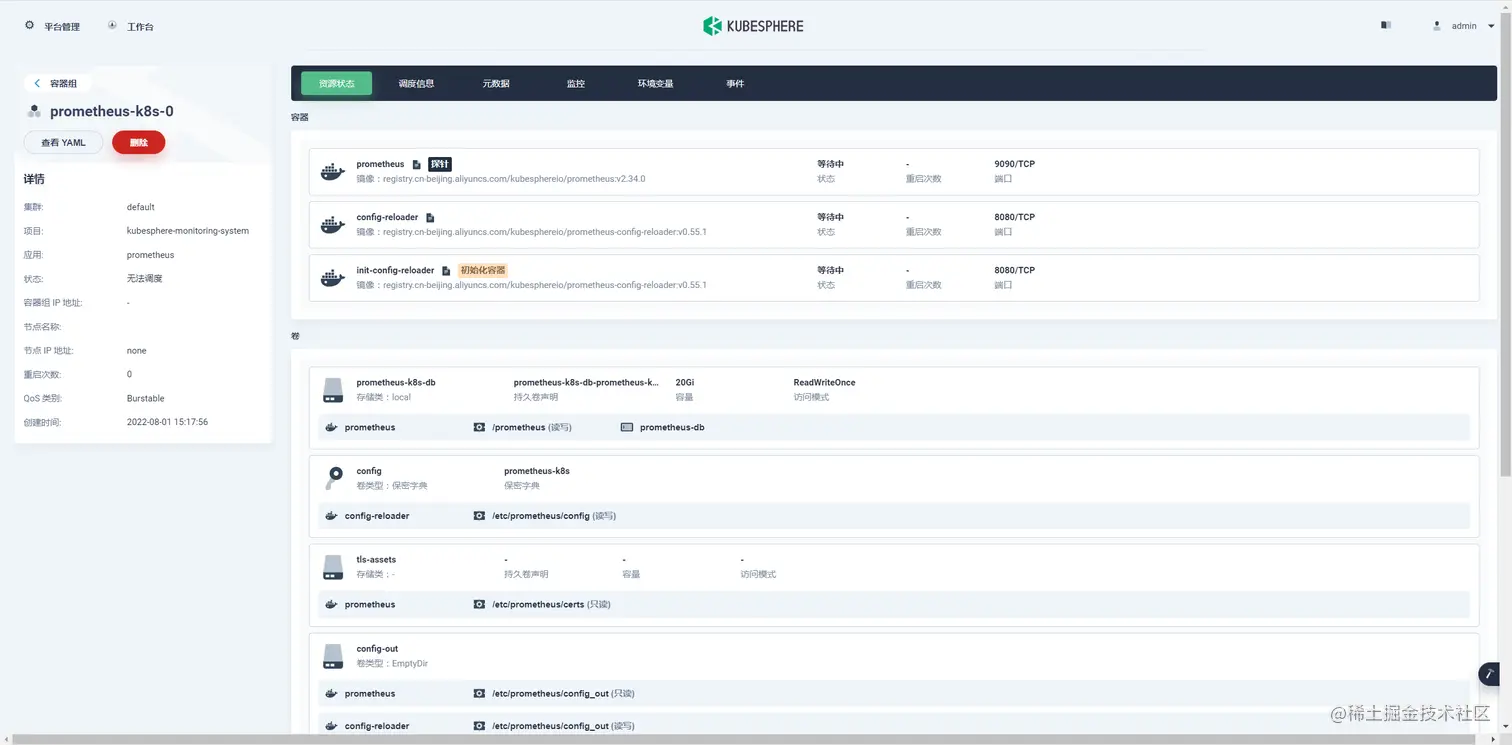The height and width of the screenshot is (745, 1512).
Task: Open the 元数据 tab
Action: pyautogui.click(x=496, y=84)
